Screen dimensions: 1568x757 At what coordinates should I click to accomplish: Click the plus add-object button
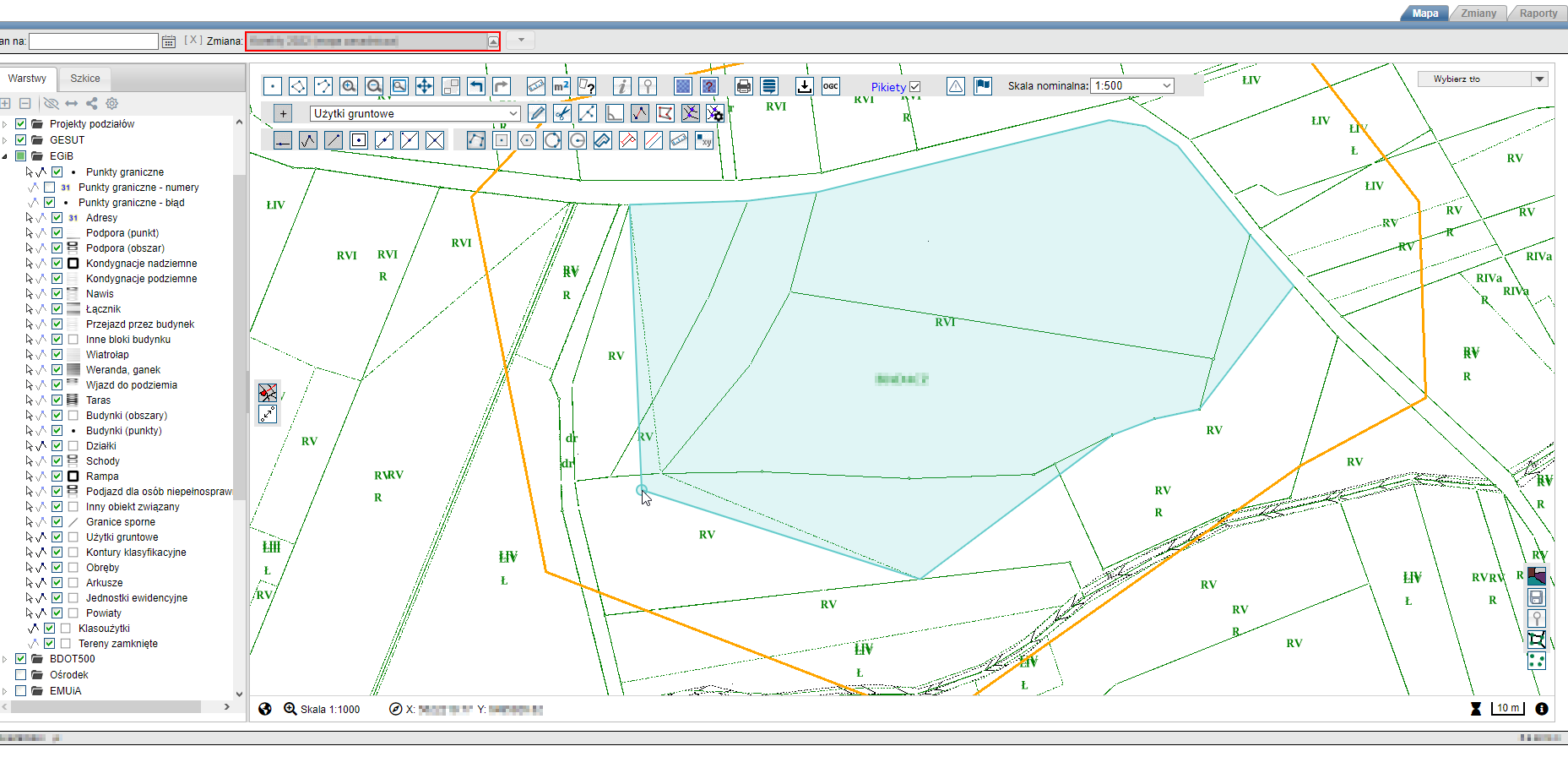coord(283,113)
